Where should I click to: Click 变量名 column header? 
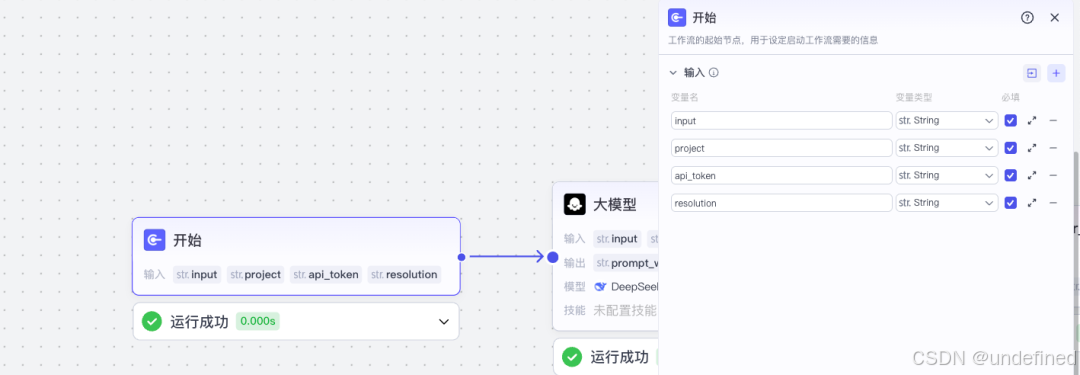pyautogui.click(x=685, y=97)
